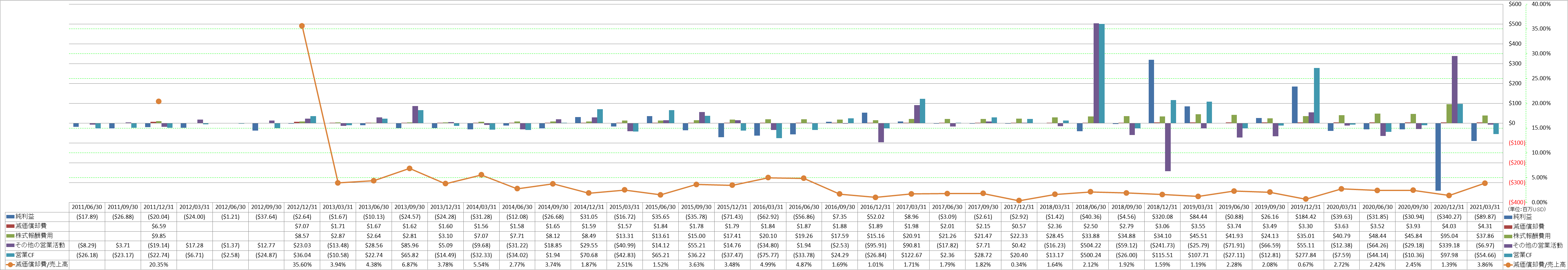Click the 40.00% axis label
Viewport: 1568px width, 270px height.
point(1541,4)
